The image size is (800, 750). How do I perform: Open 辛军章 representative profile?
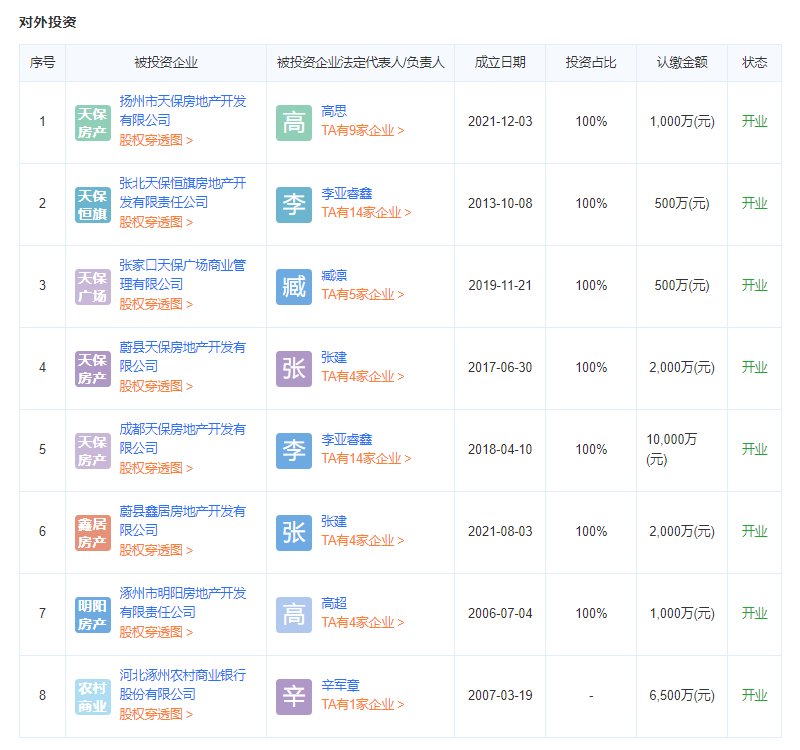[x=341, y=685]
